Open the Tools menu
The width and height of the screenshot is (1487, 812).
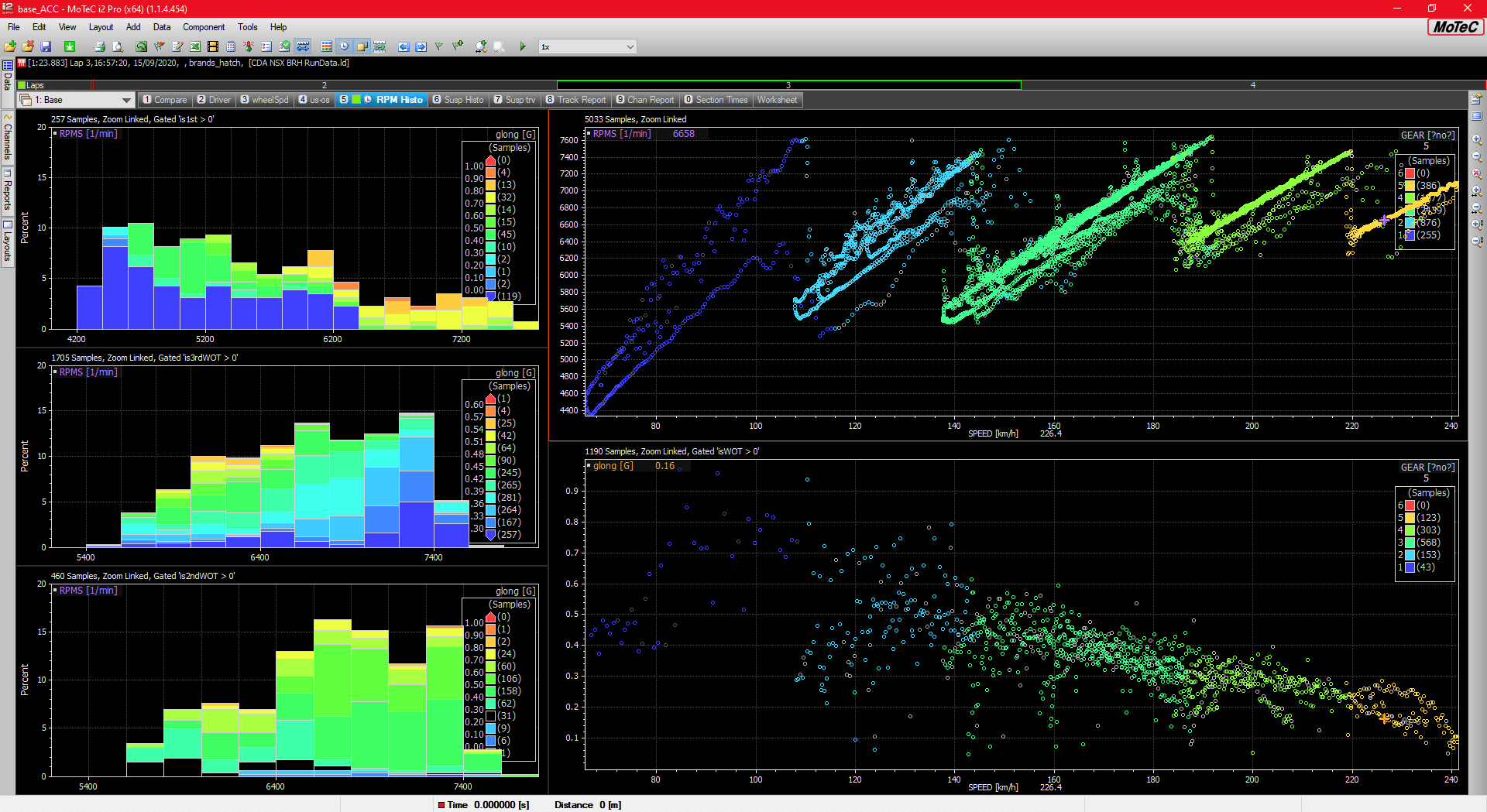point(247,26)
